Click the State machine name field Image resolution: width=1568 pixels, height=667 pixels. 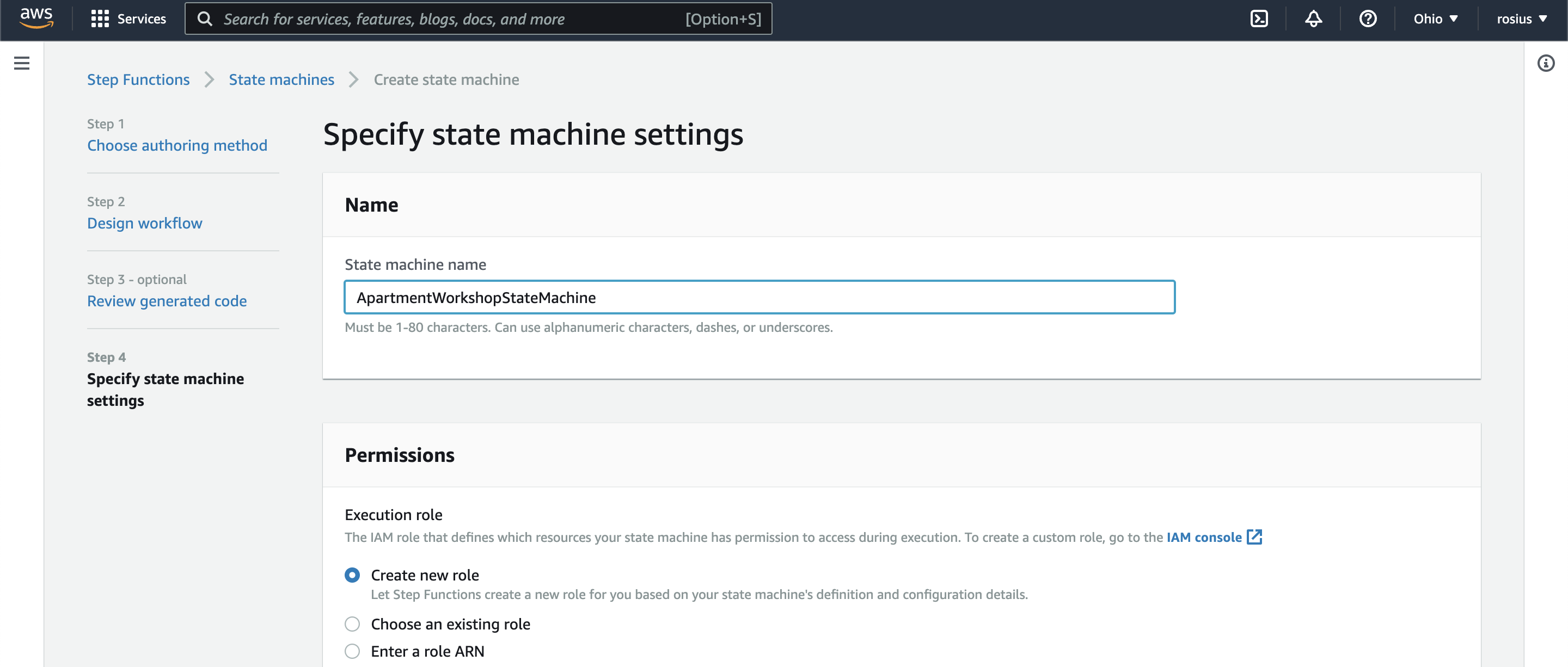pos(759,298)
